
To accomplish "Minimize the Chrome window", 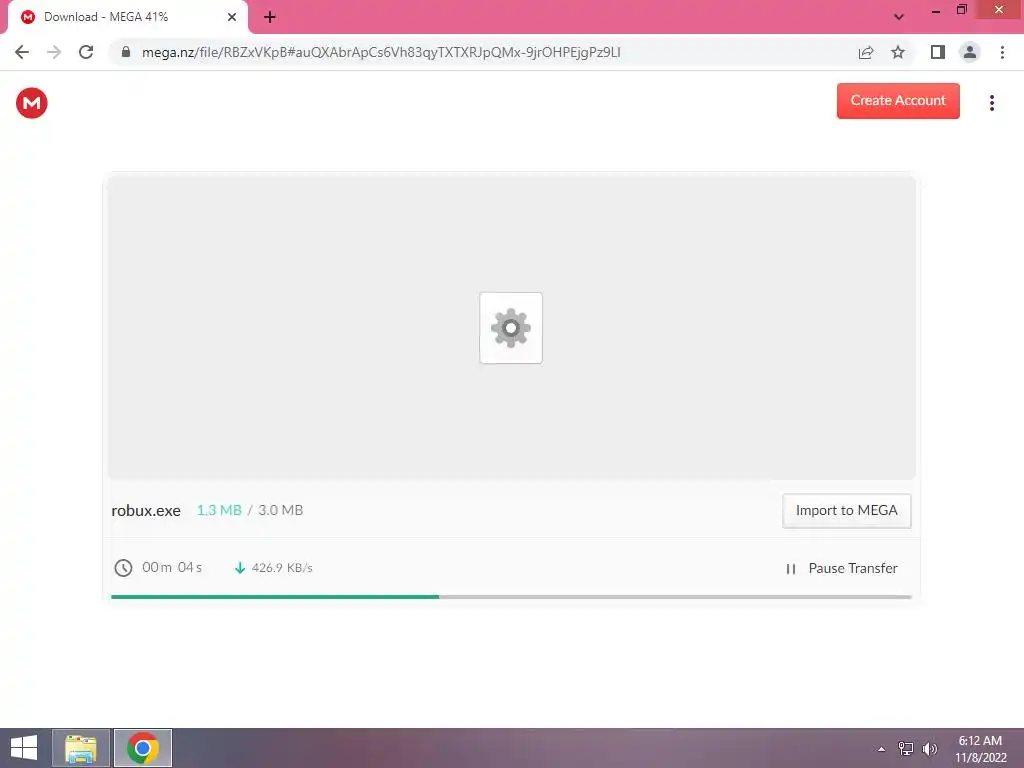I will click(936, 10).
